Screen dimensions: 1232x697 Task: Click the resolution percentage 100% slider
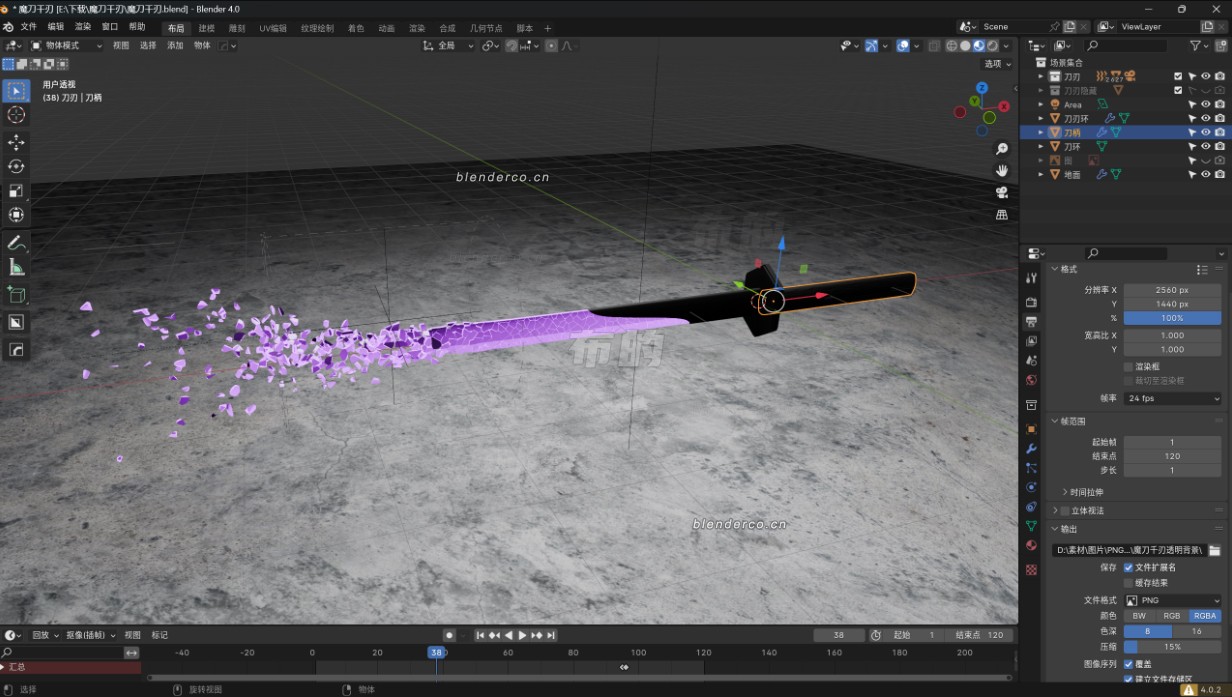tap(1172, 318)
